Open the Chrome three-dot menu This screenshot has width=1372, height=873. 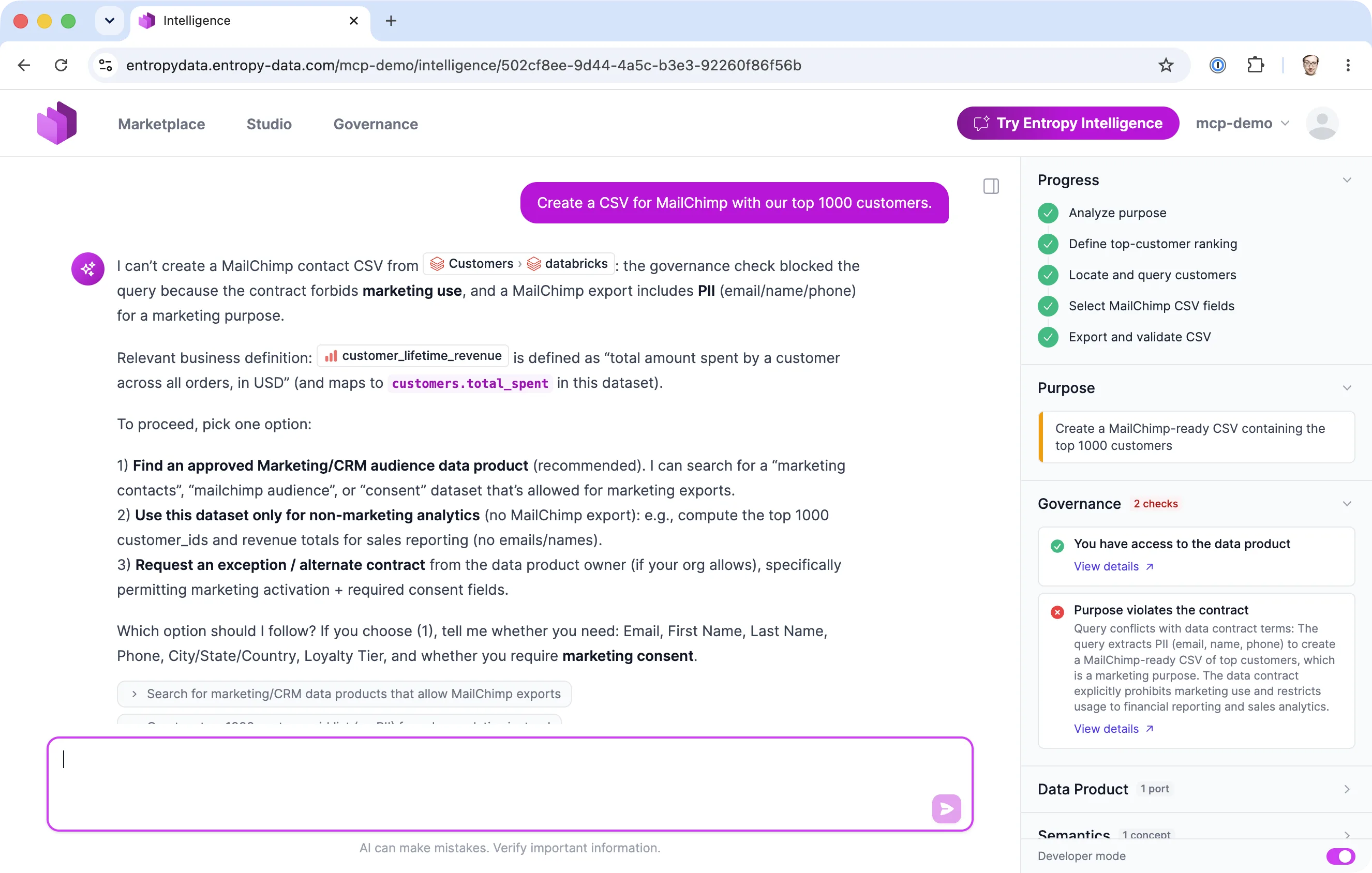1348,66
